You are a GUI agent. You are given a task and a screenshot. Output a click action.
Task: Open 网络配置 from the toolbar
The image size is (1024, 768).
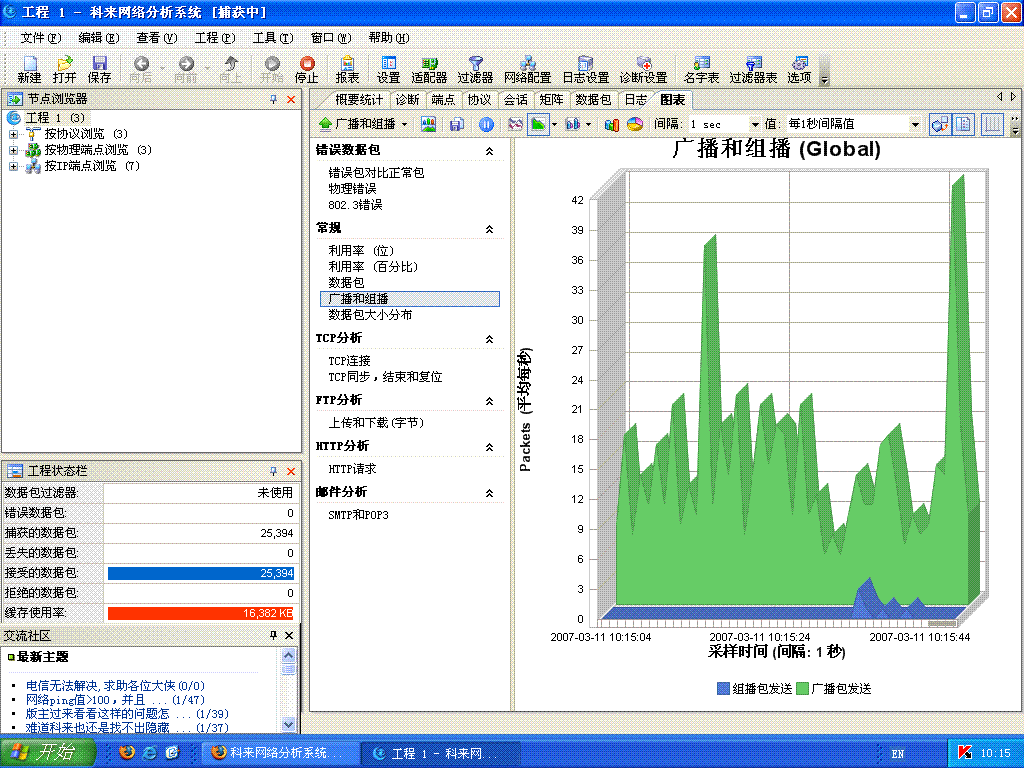(530, 62)
